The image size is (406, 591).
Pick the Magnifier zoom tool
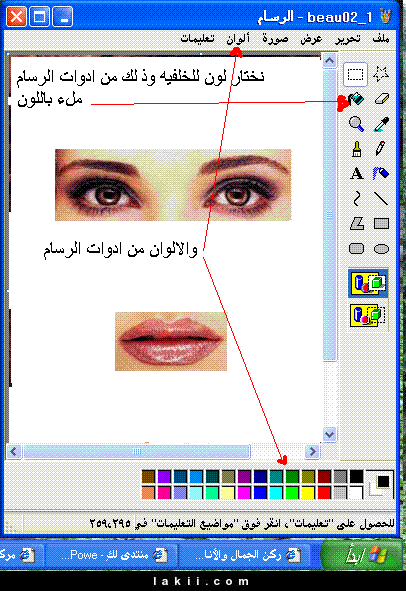(x=356, y=124)
